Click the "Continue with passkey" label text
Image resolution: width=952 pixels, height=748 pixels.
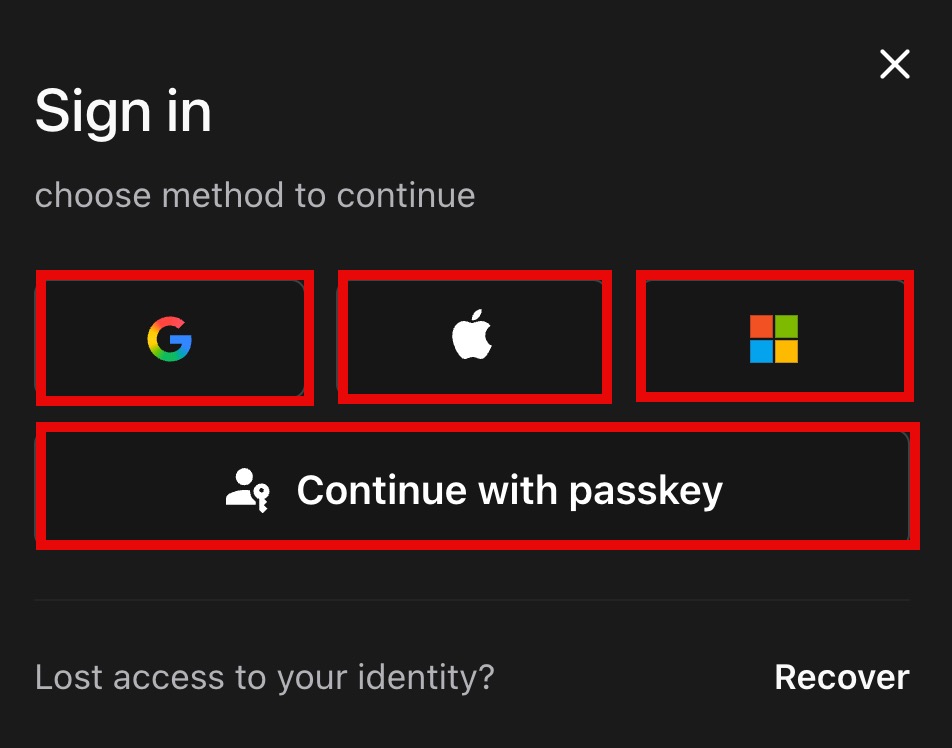(x=509, y=490)
